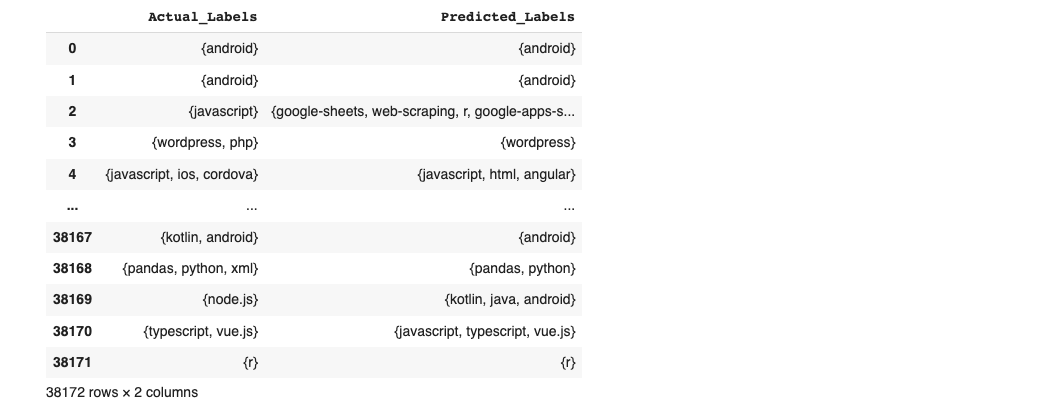This screenshot has width=1045, height=415.
Task: Select the {javascript, ios, cordova} cell
Action: (181, 175)
